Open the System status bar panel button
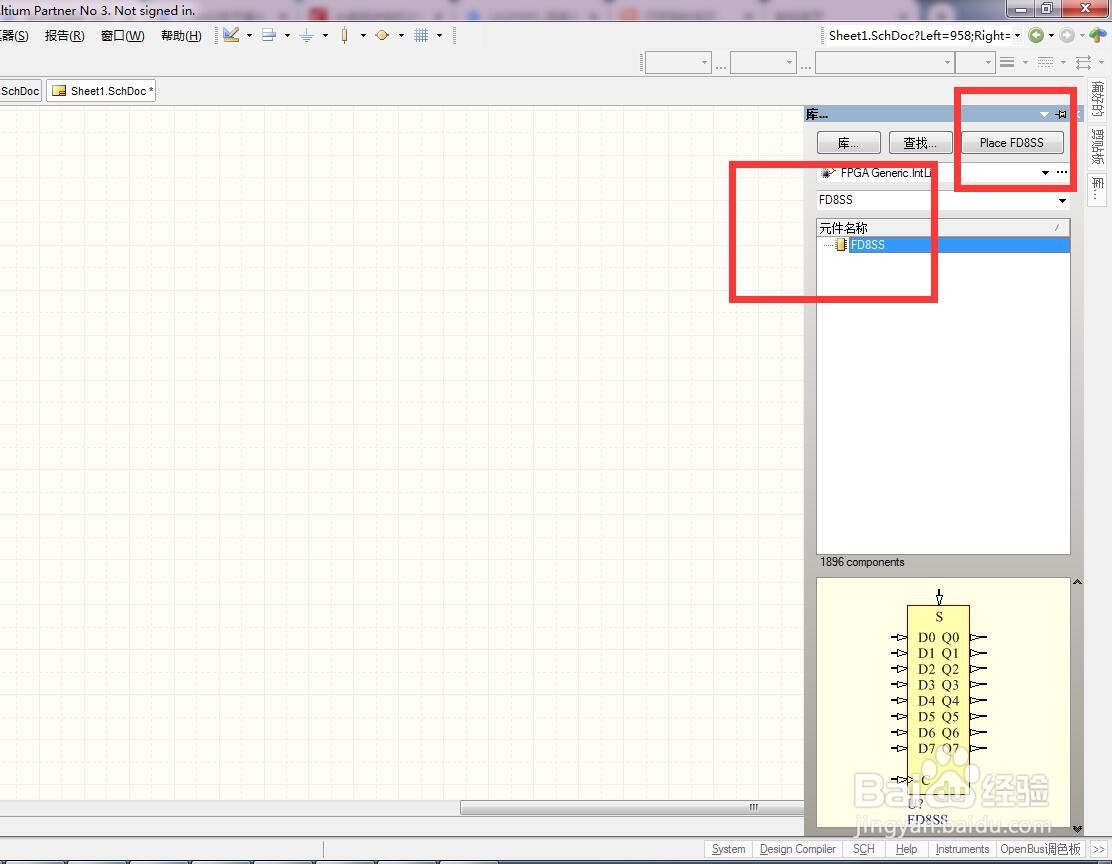This screenshot has width=1112, height=864. coord(728,848)
